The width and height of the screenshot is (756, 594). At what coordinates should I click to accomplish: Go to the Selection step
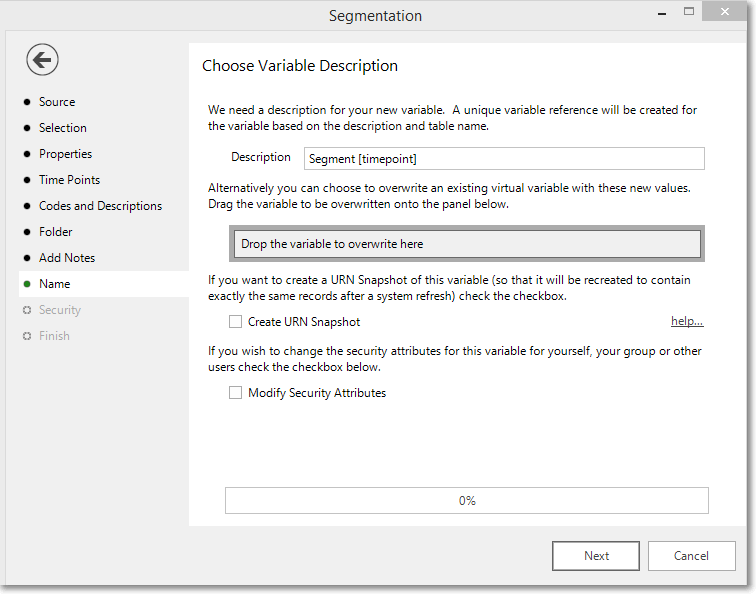coord(63,128)
